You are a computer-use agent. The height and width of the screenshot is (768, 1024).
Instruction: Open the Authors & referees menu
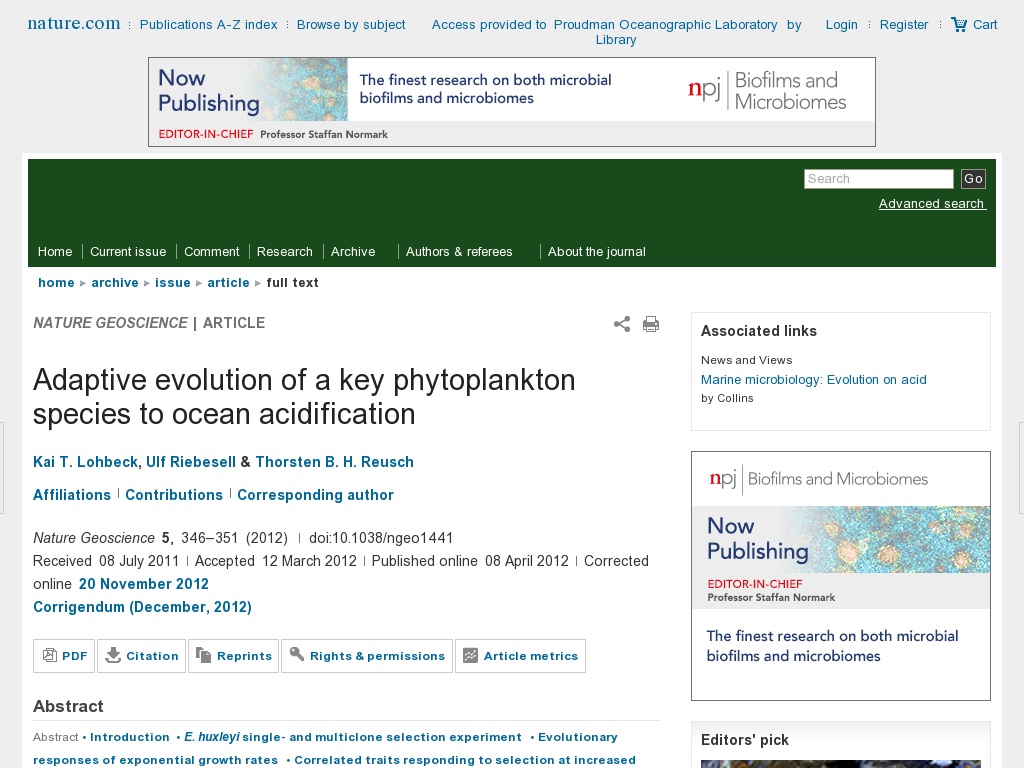[x=459, y=252]
